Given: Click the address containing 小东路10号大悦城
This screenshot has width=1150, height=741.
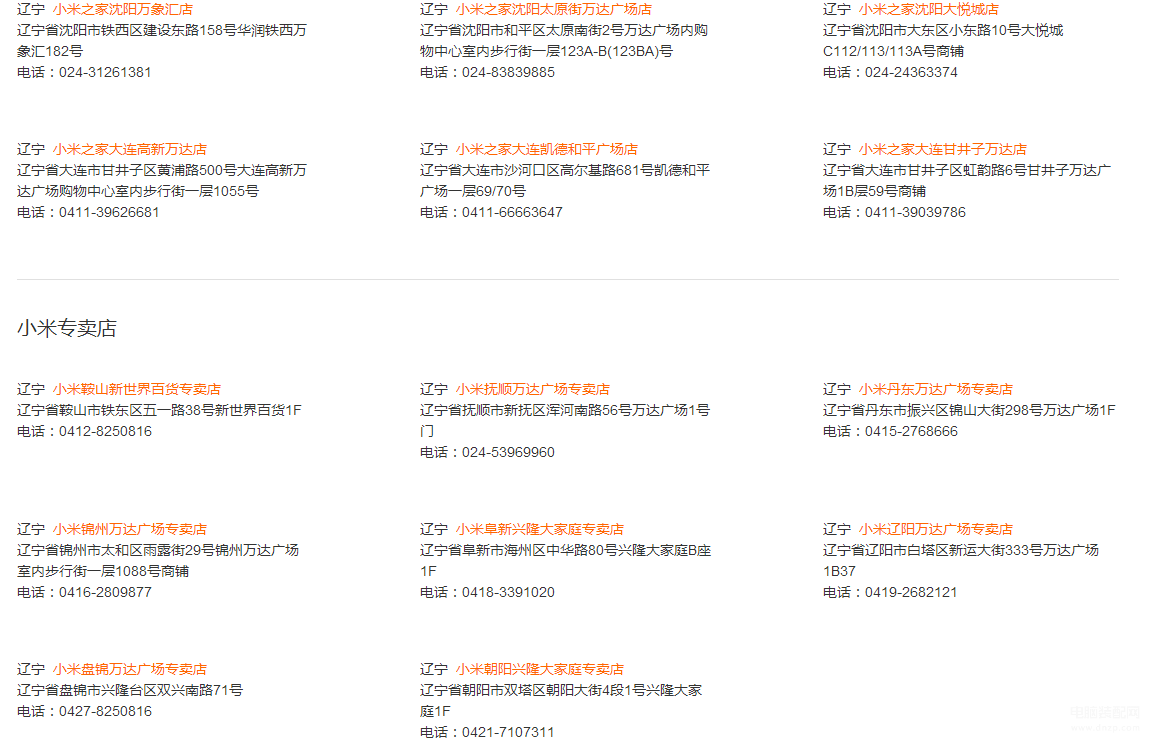Looking at the screenshot, I should click(943, 41).
